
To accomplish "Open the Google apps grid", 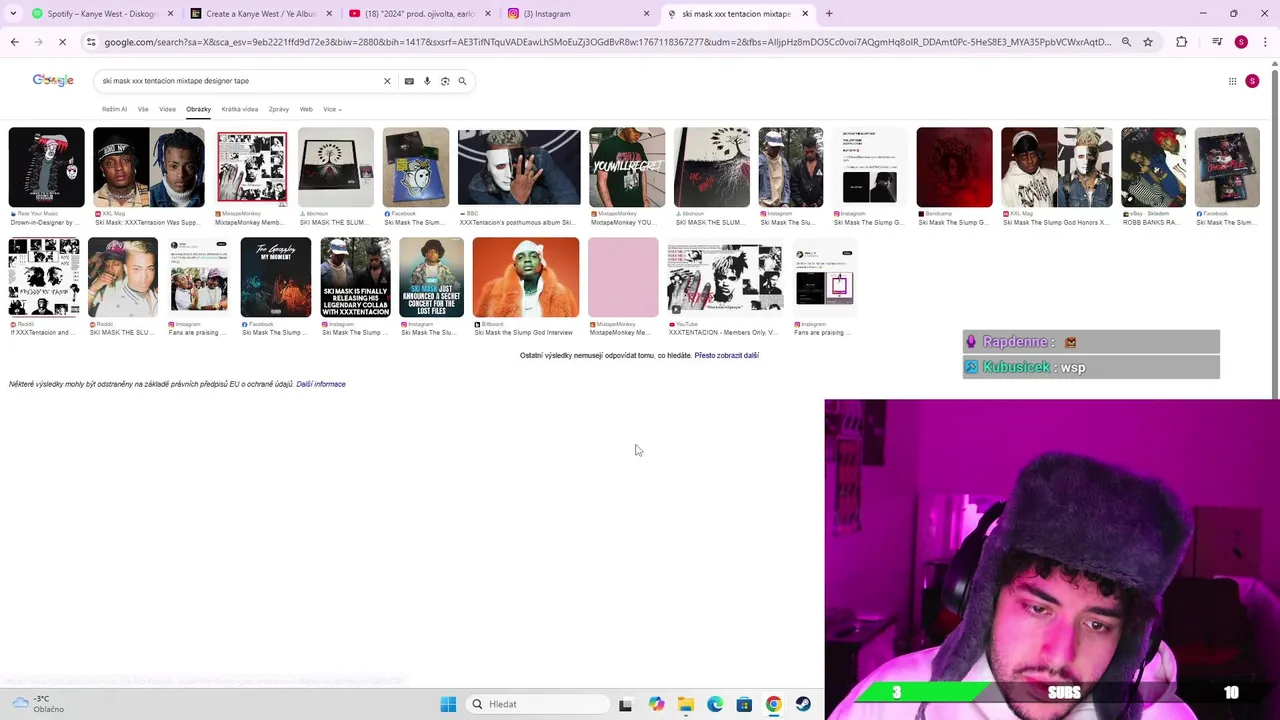I will pyautogui.click(x=1232, y=81).
